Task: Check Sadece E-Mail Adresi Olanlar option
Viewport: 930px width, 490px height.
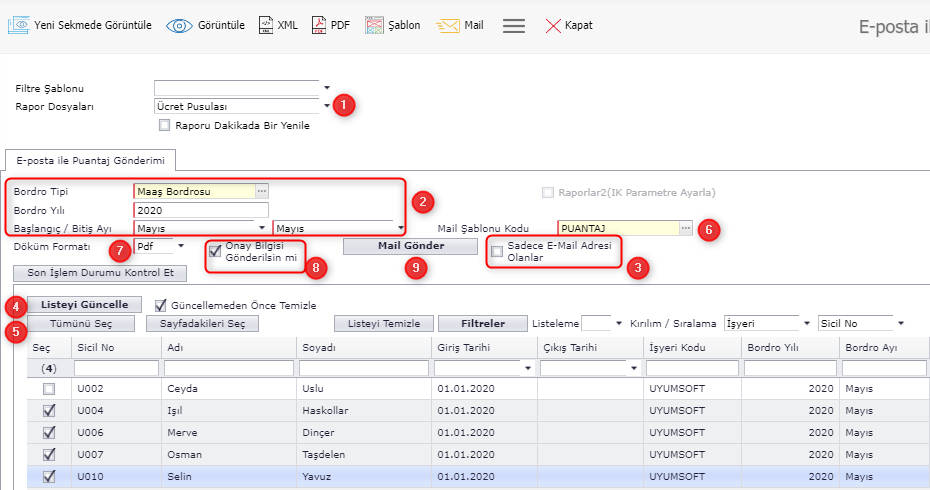Action: [x=497, y=251]
